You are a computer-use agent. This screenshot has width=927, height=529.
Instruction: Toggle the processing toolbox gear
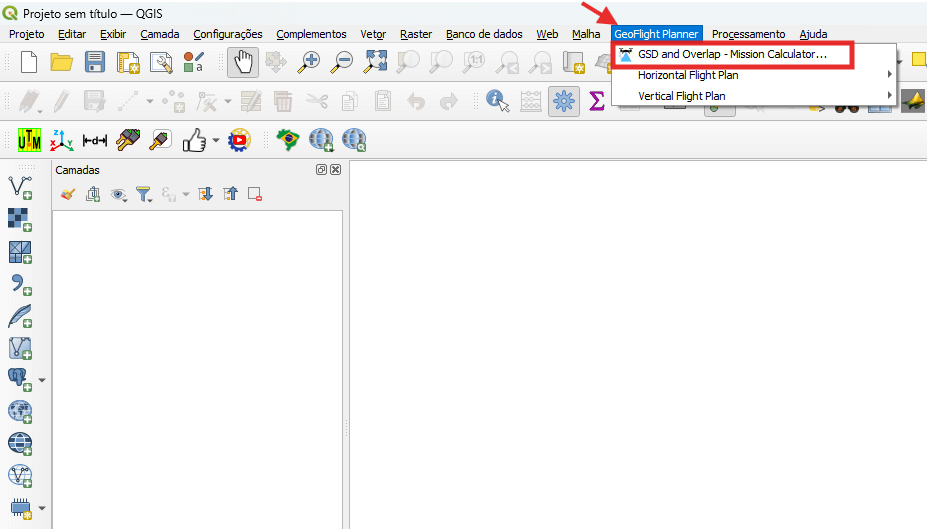point(563,101)
